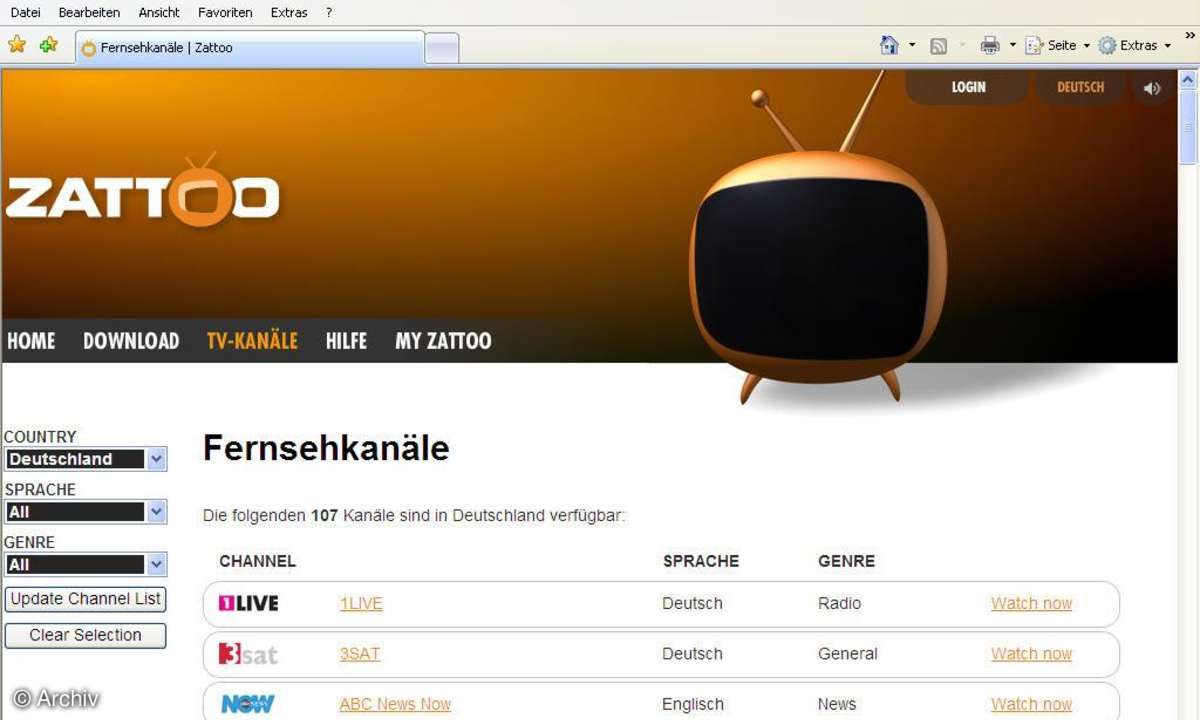Screen dimensions: 1200x720
Task: Click the DEUTSCH language button
Action: (x=1080, y=87)
